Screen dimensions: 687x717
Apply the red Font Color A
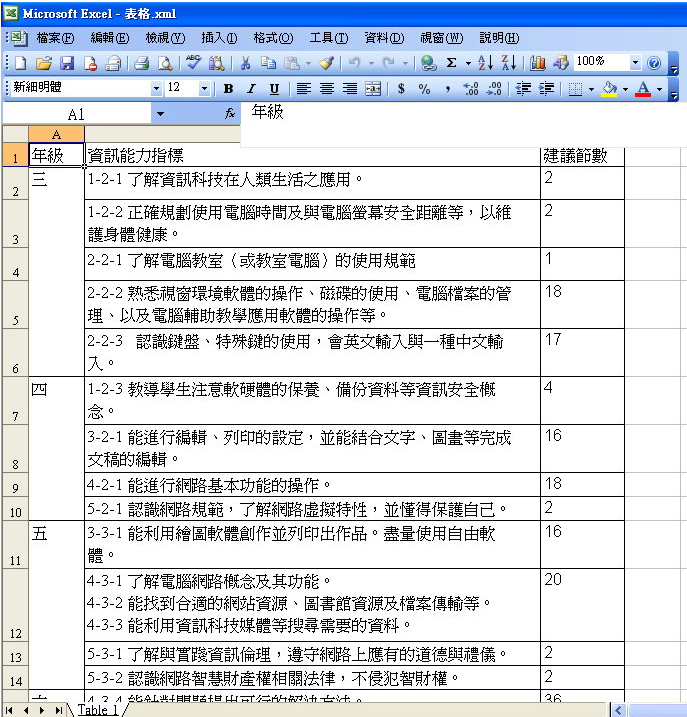pyautogui.click(x=643, y=88)
